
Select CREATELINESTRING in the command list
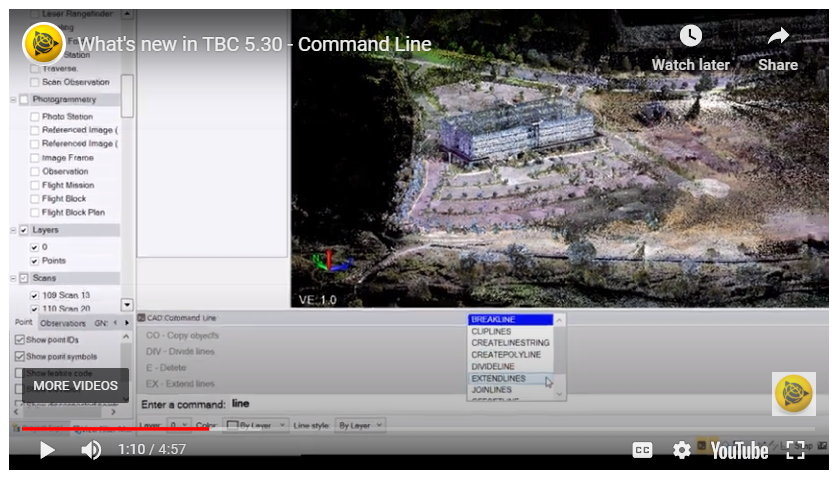tap(510, 343)
